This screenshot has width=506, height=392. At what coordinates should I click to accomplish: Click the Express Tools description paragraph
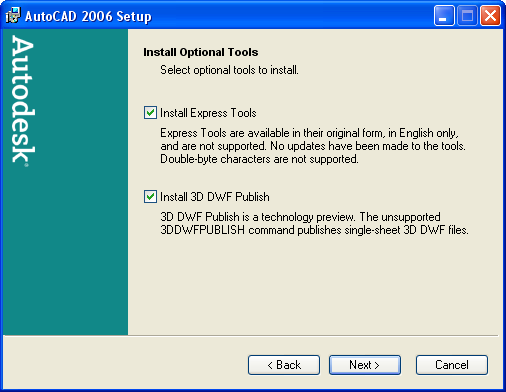pyautogui.click(x=313, y=146)
